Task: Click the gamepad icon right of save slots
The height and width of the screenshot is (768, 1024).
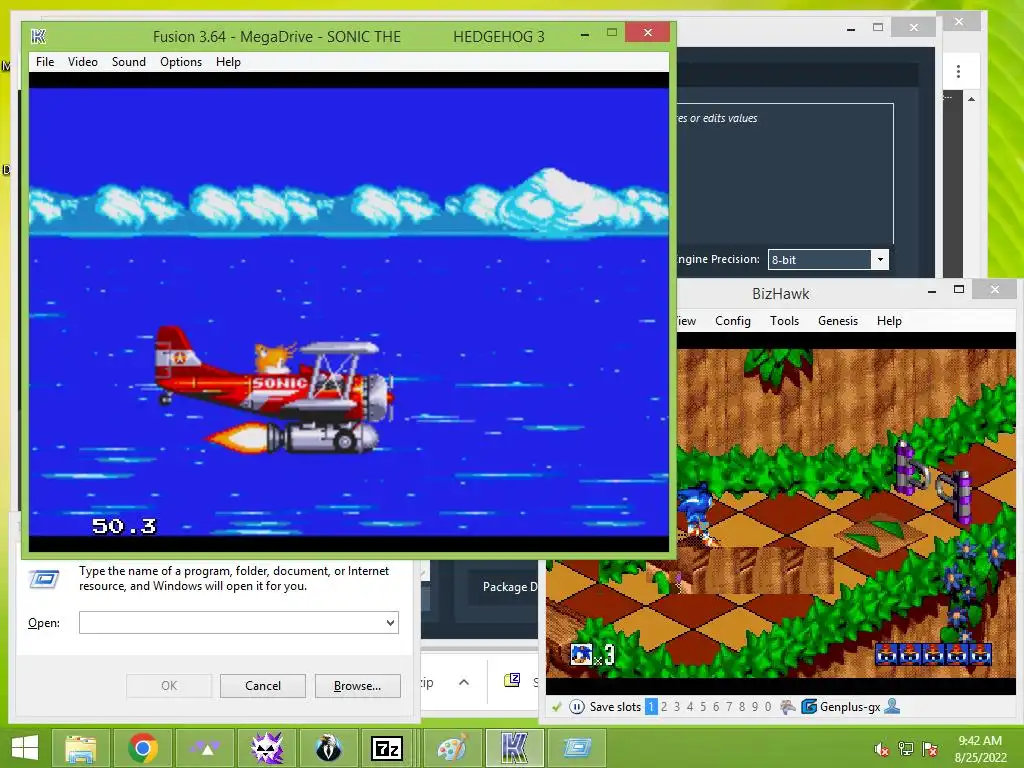Action: click(788, 707)
